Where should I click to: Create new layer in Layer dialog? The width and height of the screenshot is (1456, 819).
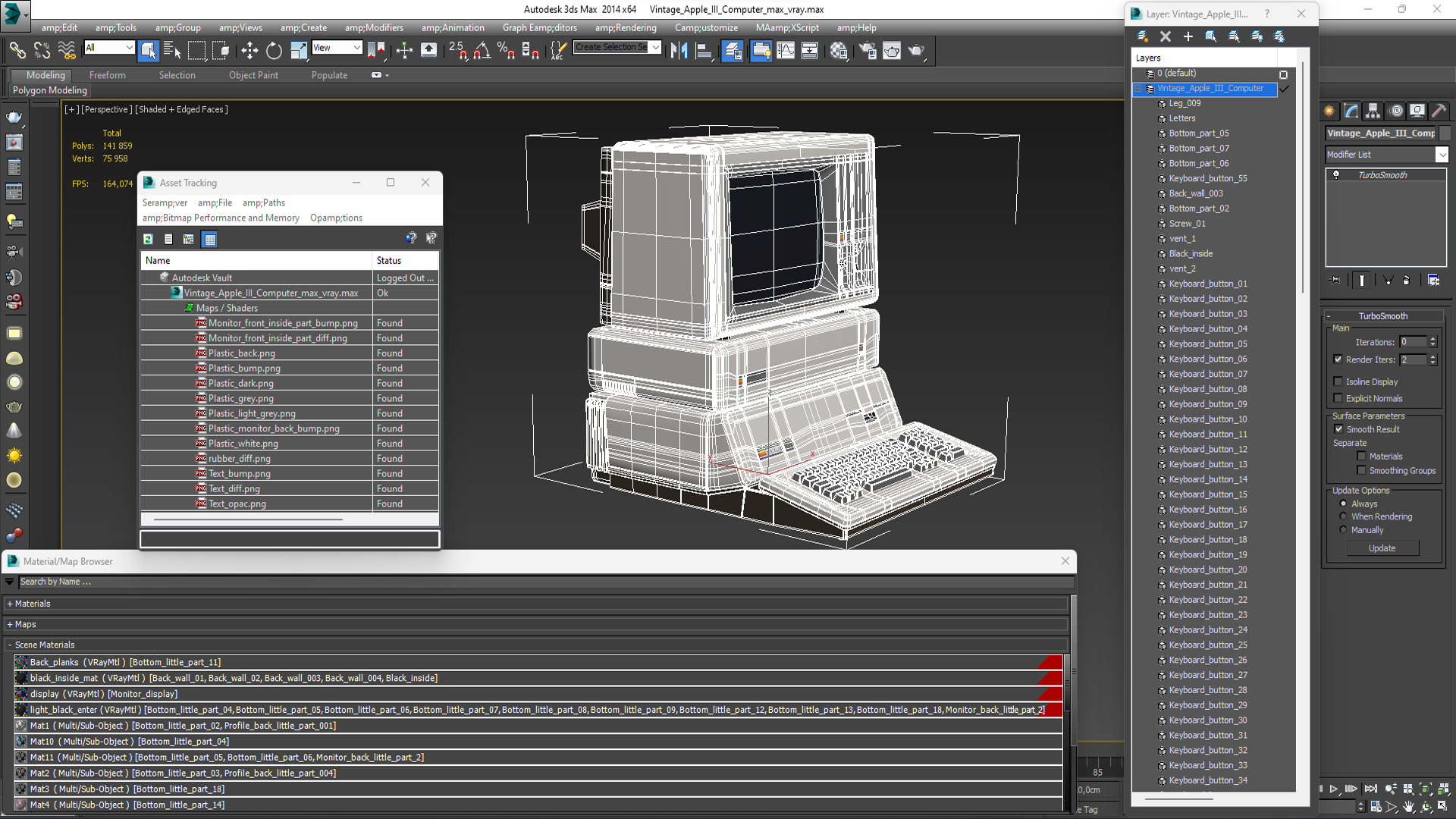click(x=1143, y=36)
